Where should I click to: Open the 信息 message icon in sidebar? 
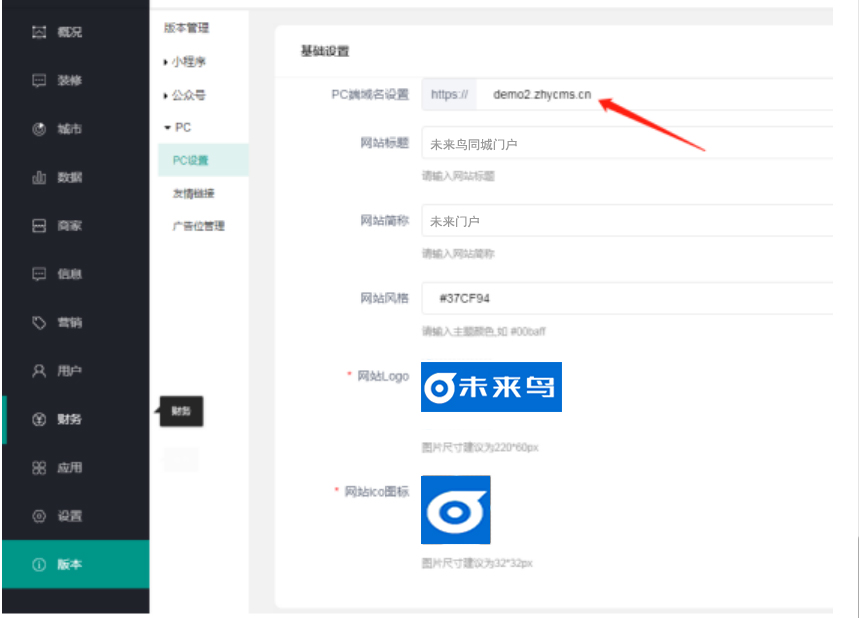pyautogui.click(x=39, y=274)
